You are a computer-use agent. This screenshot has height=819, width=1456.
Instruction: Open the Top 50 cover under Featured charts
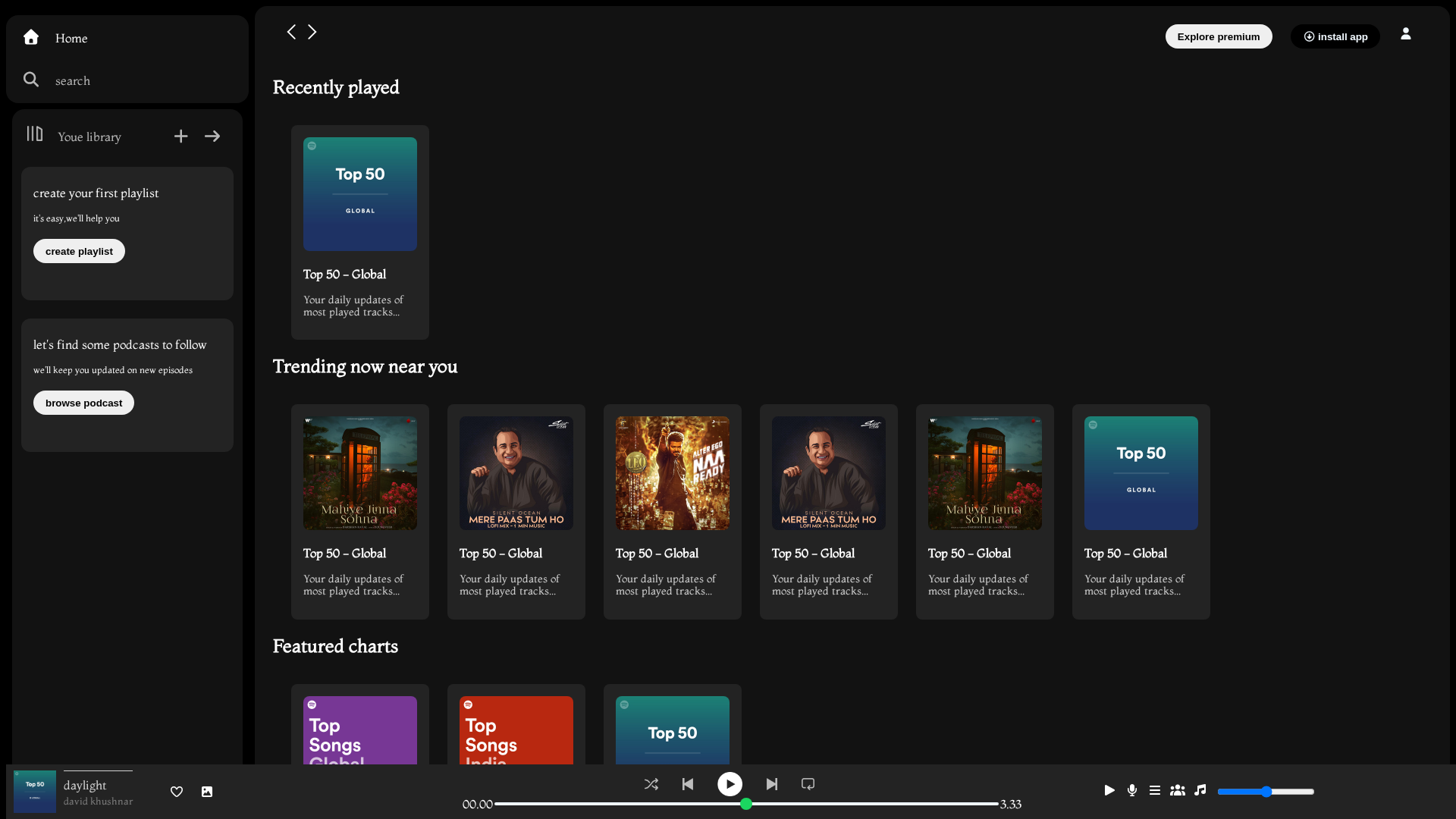(673, 730)
